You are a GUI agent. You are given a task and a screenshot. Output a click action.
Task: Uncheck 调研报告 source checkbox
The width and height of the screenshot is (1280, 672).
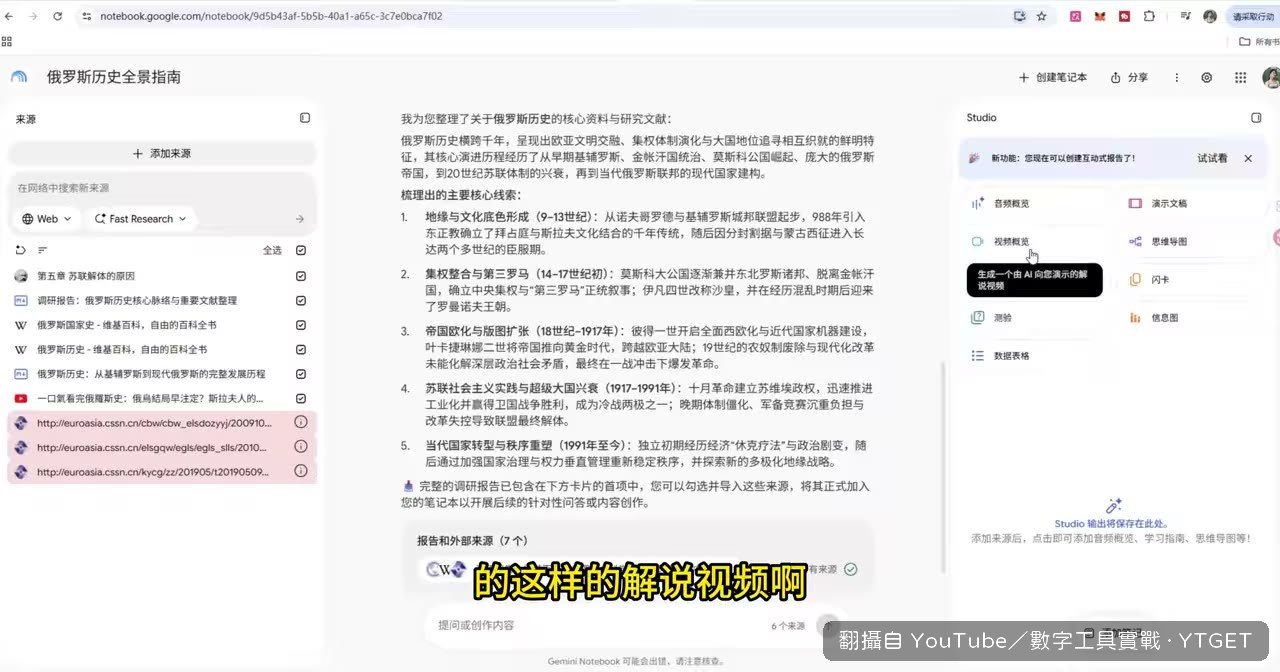[301, 301]
